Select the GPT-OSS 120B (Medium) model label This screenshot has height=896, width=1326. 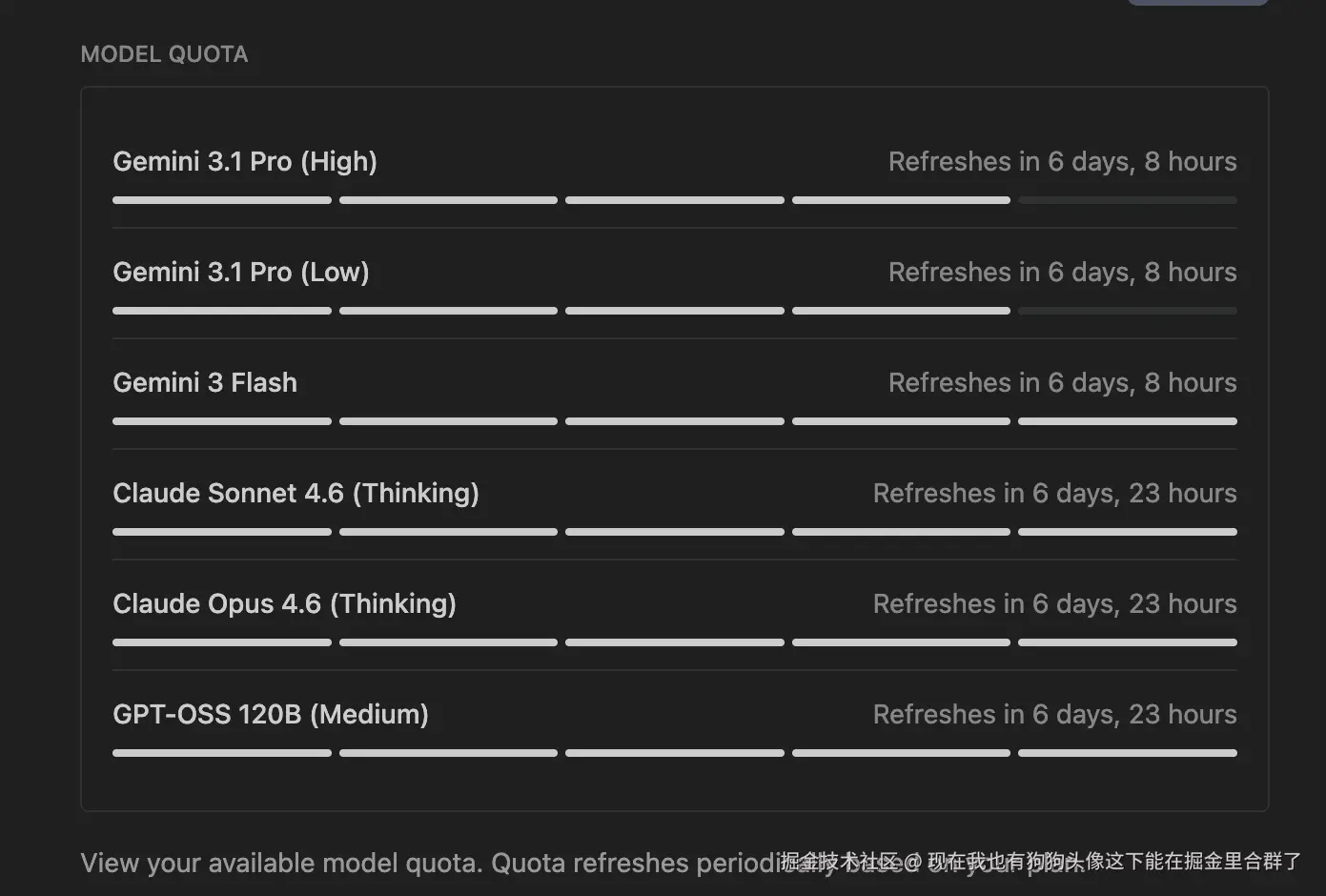[271, 714]
